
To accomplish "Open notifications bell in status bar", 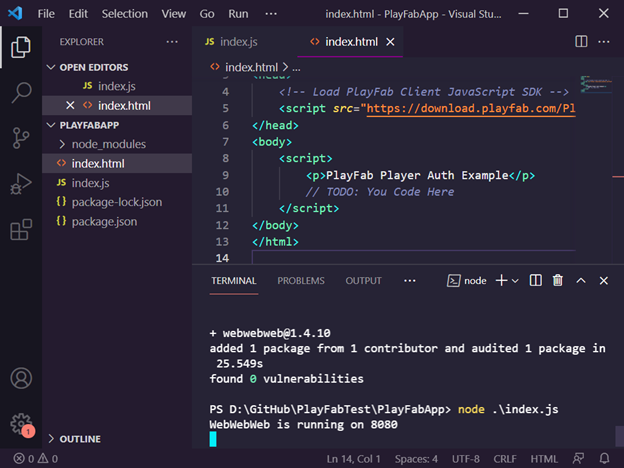I will [604, 459].
